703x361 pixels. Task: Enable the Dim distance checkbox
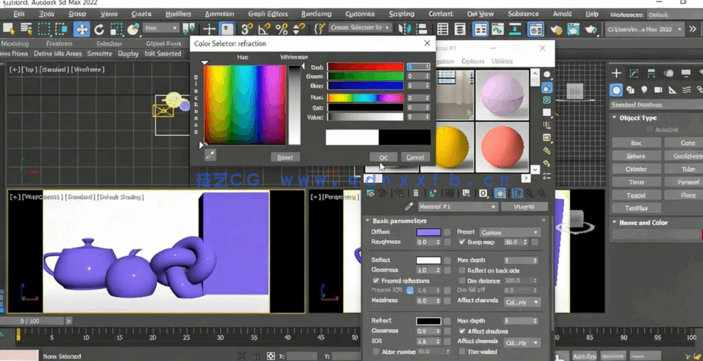tap(462, 281)
